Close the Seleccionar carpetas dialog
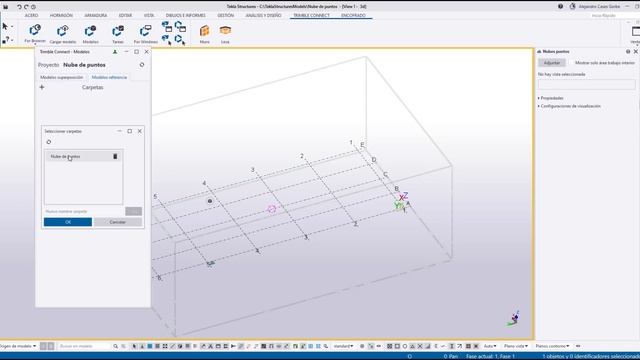 140,131
